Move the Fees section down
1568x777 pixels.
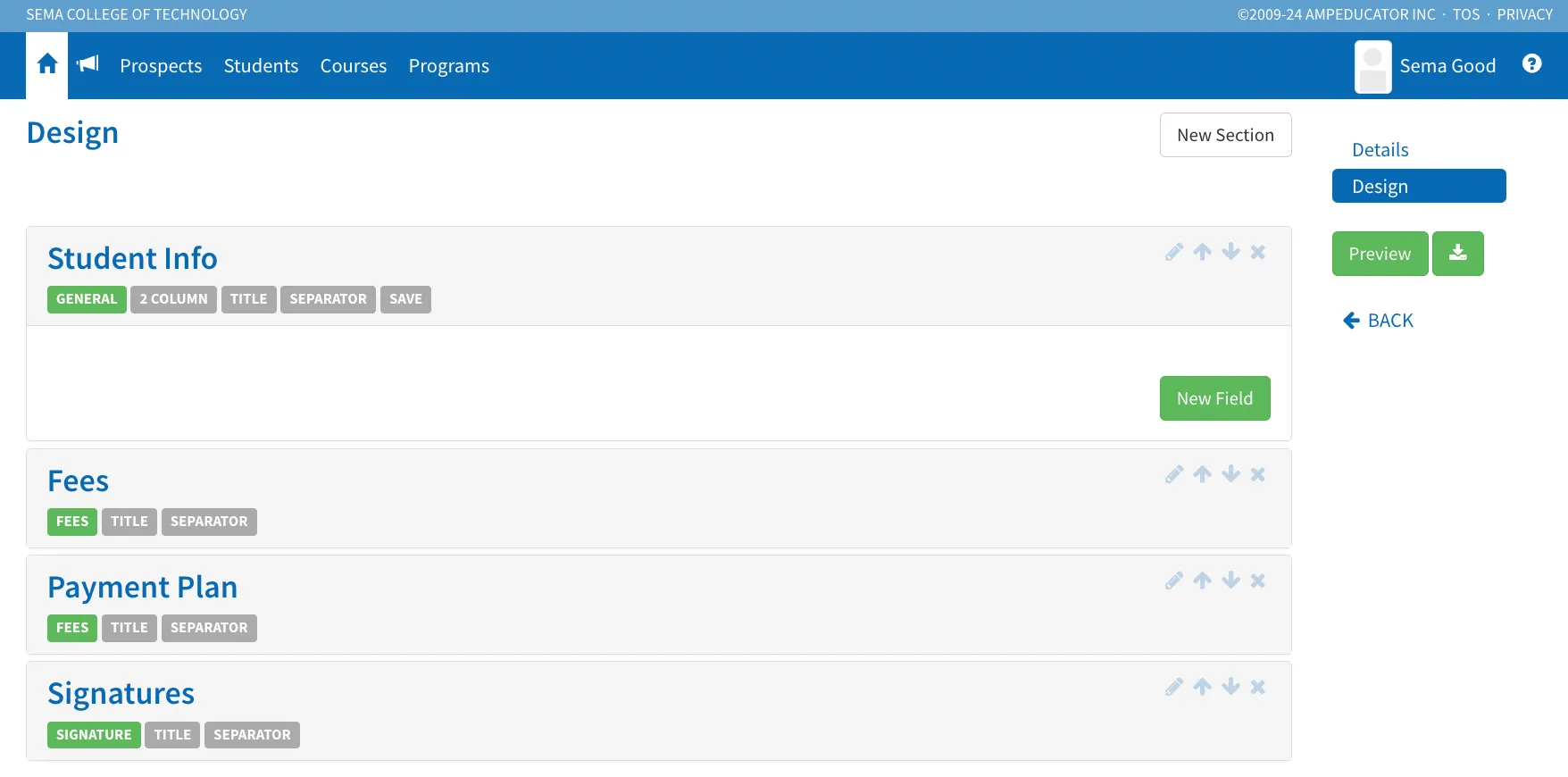[1230, 474]
